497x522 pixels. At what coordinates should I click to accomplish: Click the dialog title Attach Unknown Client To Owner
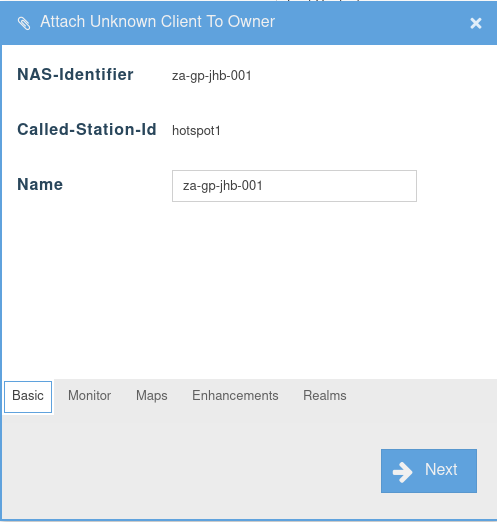point(157,22)
